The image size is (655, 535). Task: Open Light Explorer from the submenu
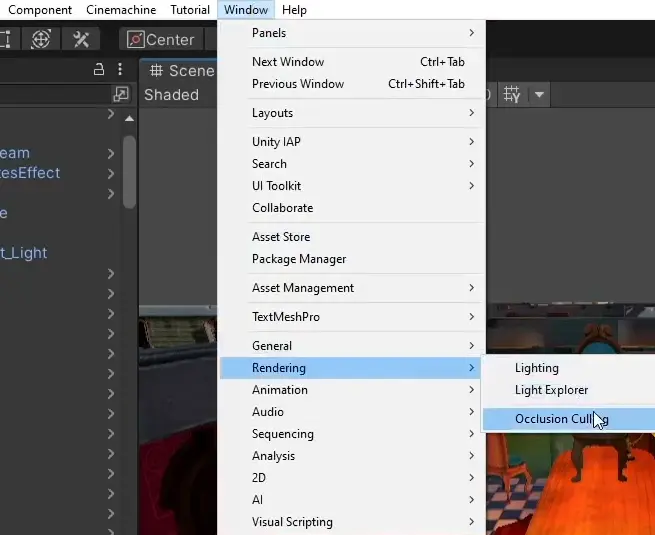[x=551, y=390]
